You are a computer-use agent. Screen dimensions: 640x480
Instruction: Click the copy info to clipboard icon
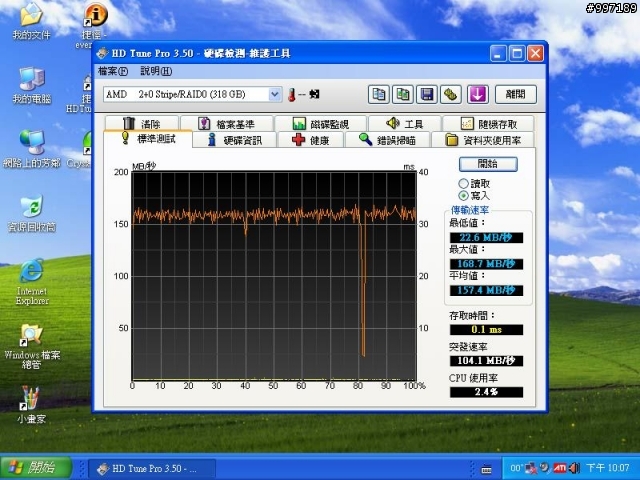click(378, 94)
